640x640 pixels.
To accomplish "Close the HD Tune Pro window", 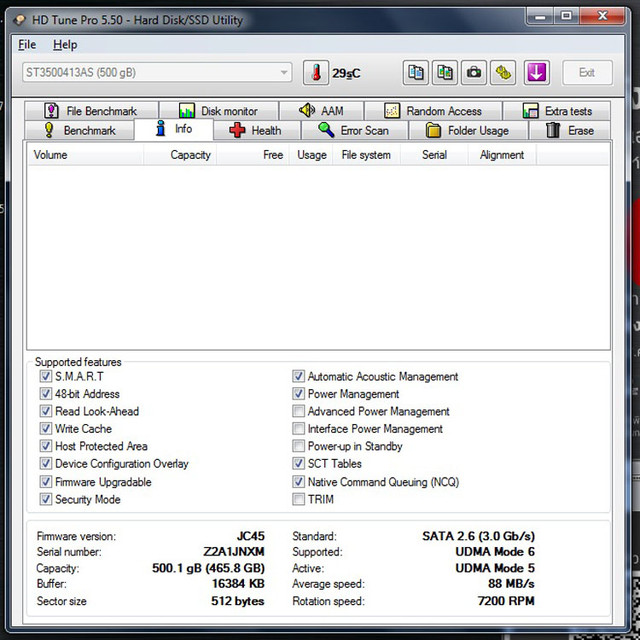I will 602,16.
